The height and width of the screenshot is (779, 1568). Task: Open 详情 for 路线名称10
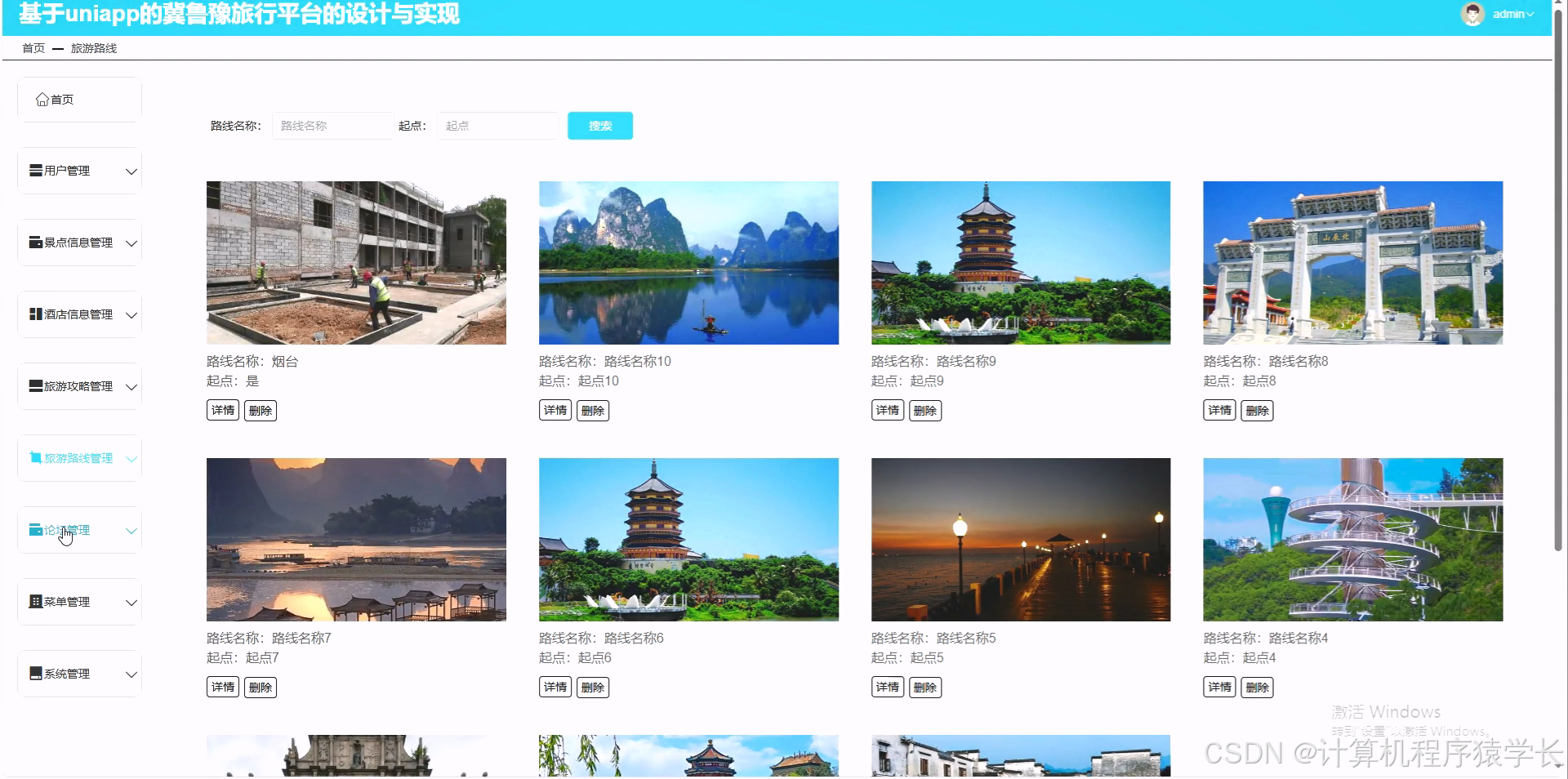pyautogui.click(x=555, y=411)
